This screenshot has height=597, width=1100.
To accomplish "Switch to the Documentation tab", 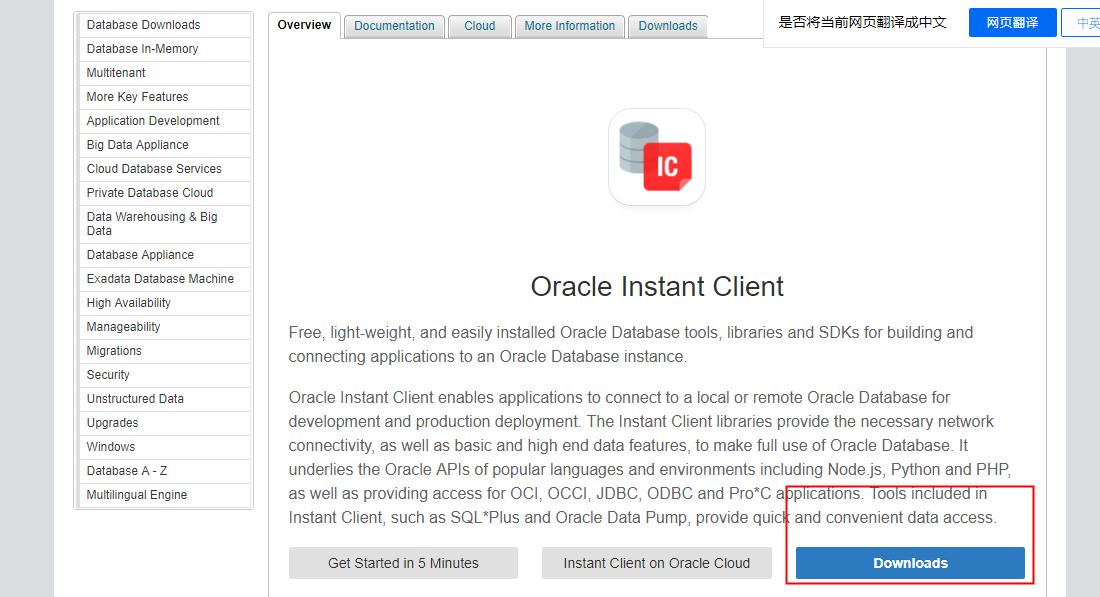I will [394, 26].
